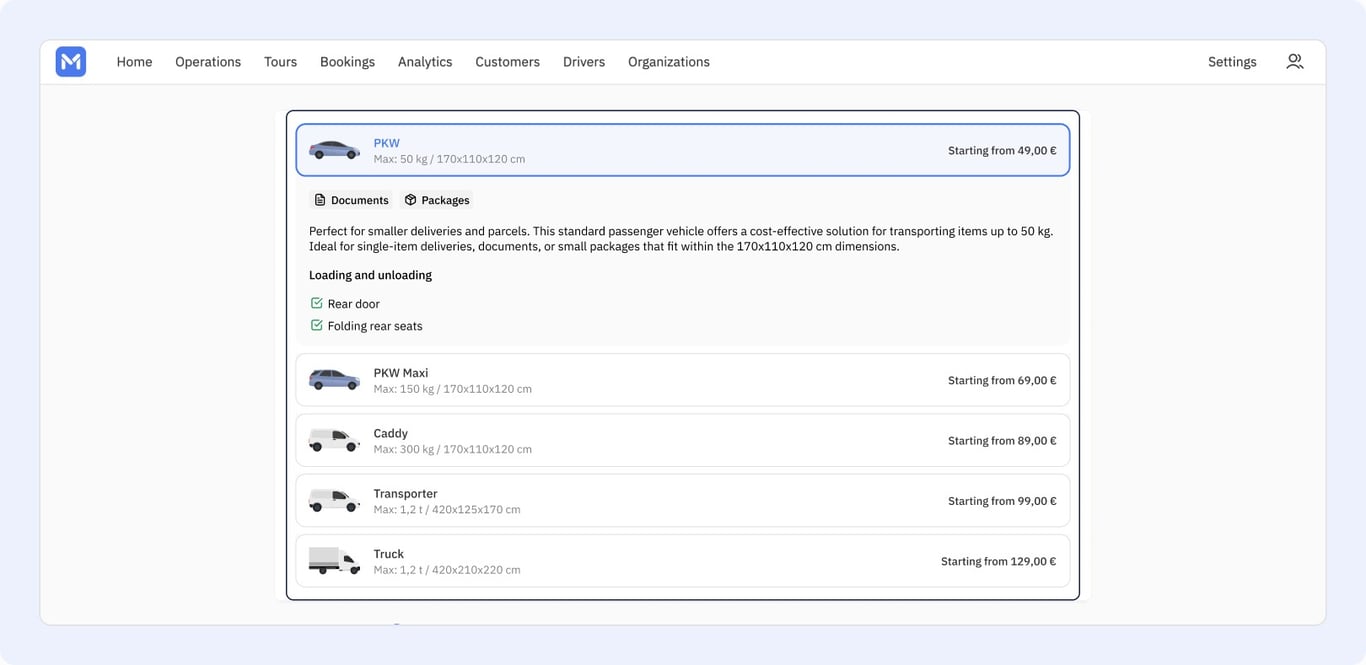Click 'Max: 1,2 t / 420x210x220 cm' text
1366x665 pixels.
click(x=447, y=570)
